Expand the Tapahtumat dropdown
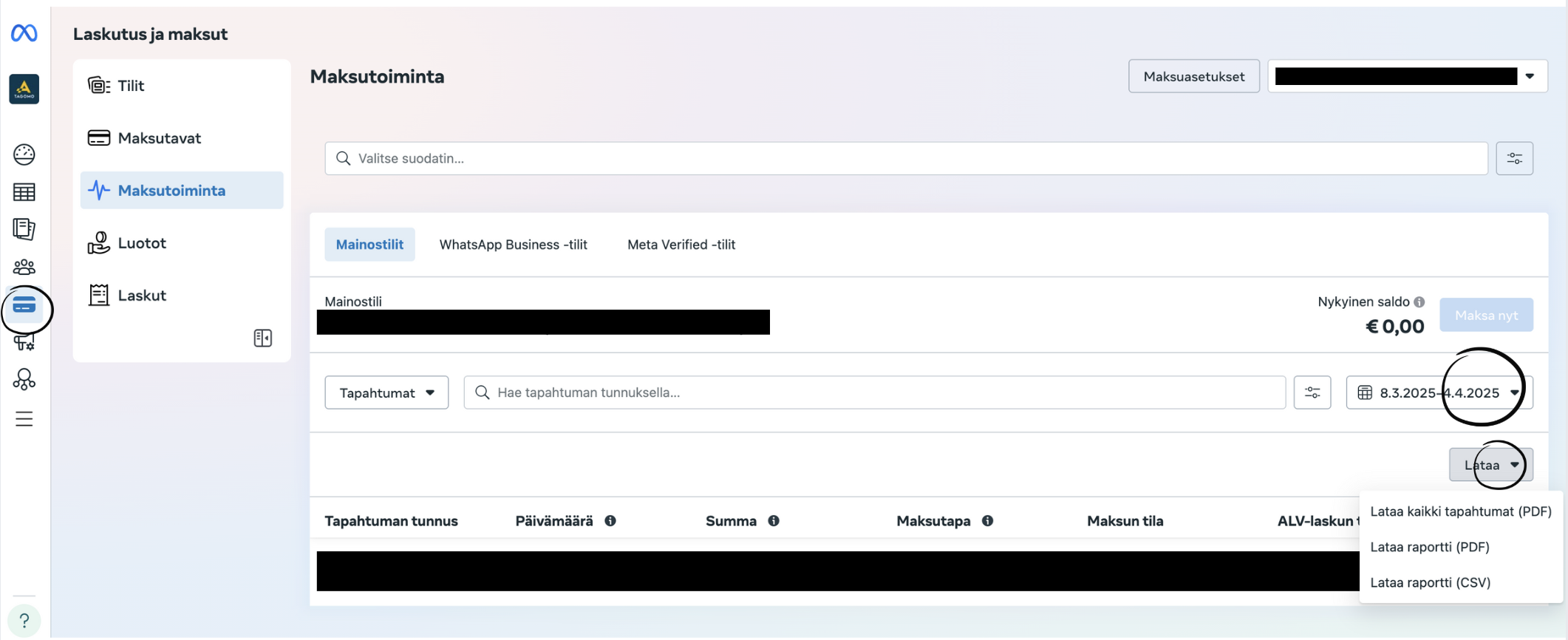Image resolution: width=1568 pixels, height=640 pixels. pos(386,392)
